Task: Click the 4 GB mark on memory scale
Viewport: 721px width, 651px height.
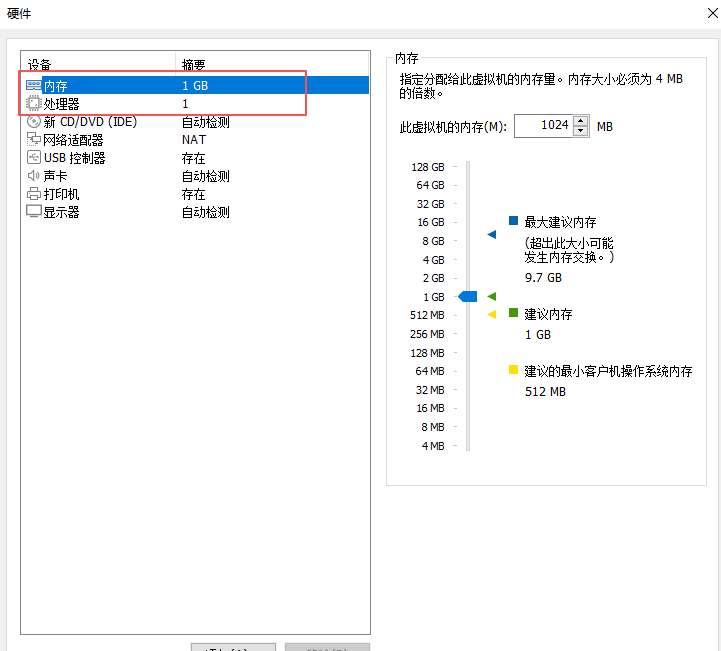Action: point(433,260)
